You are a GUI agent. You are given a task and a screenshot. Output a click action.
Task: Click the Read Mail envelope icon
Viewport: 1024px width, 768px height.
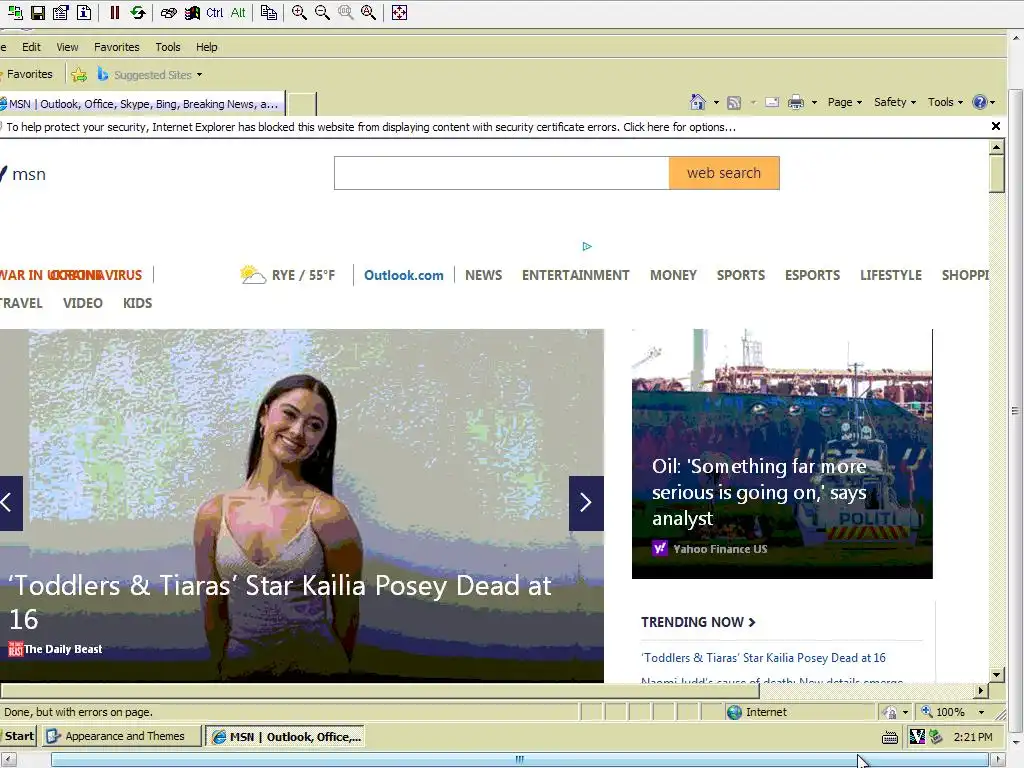(x=772, y=103)
